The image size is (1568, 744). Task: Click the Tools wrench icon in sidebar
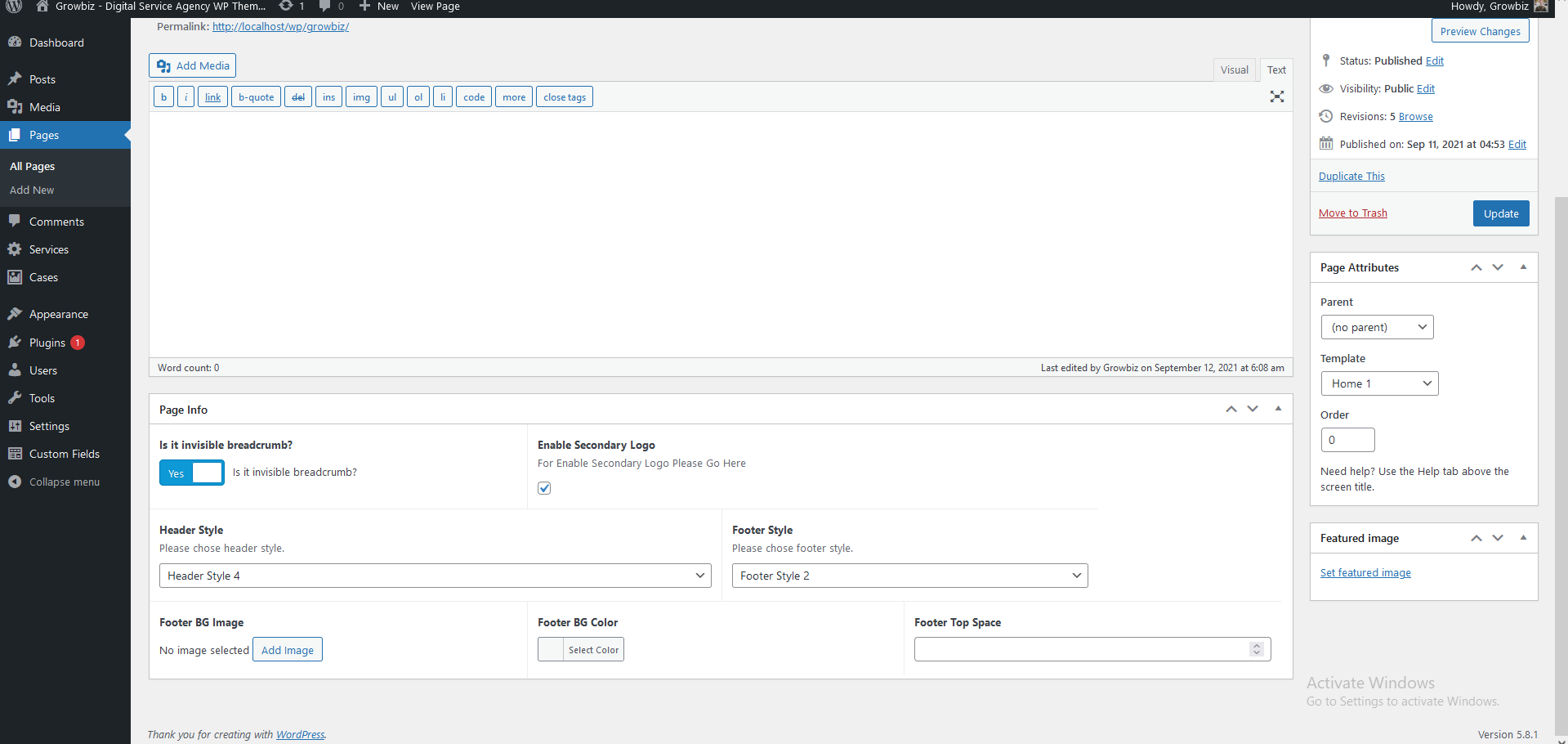(x=15, y=397)
